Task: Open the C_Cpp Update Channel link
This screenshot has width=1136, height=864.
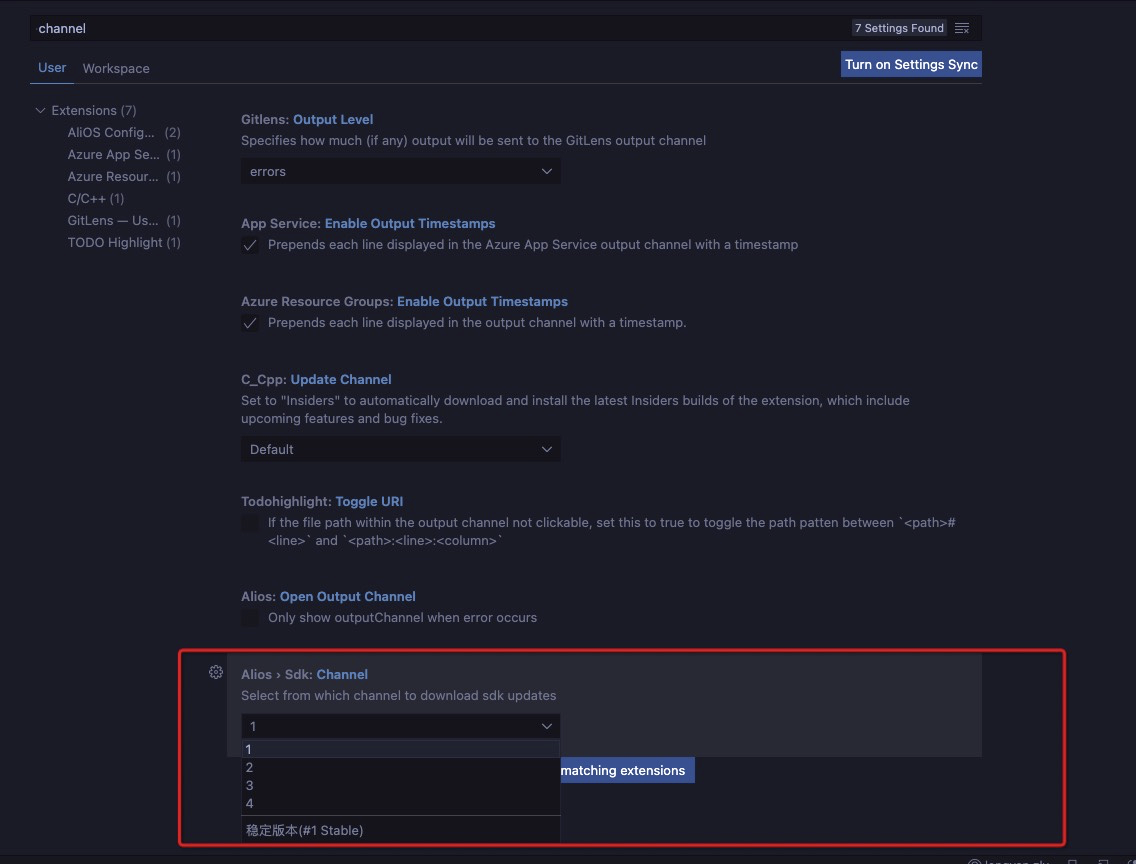Action: point(340,379)
